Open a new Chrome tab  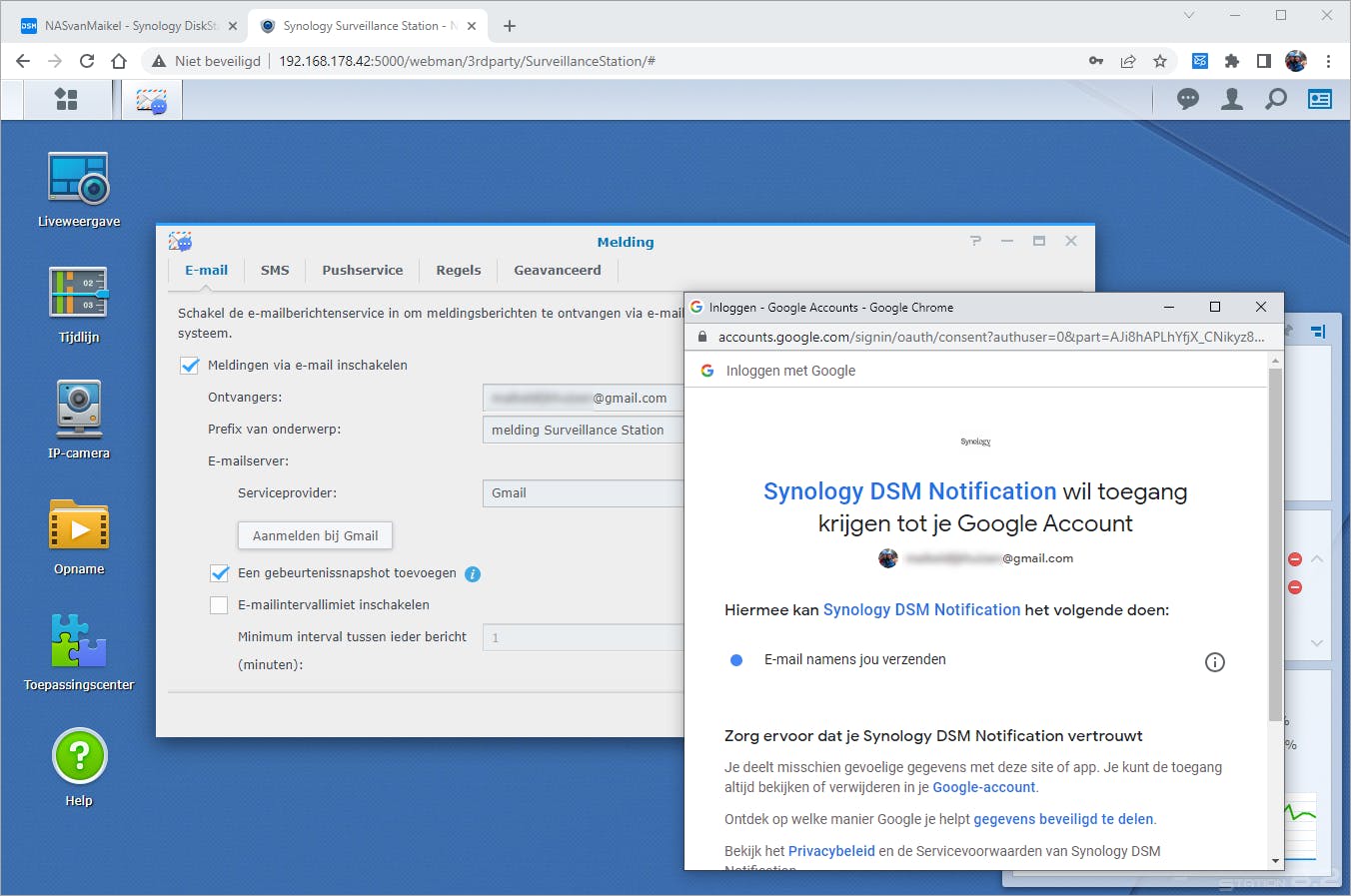coord(510,26)
